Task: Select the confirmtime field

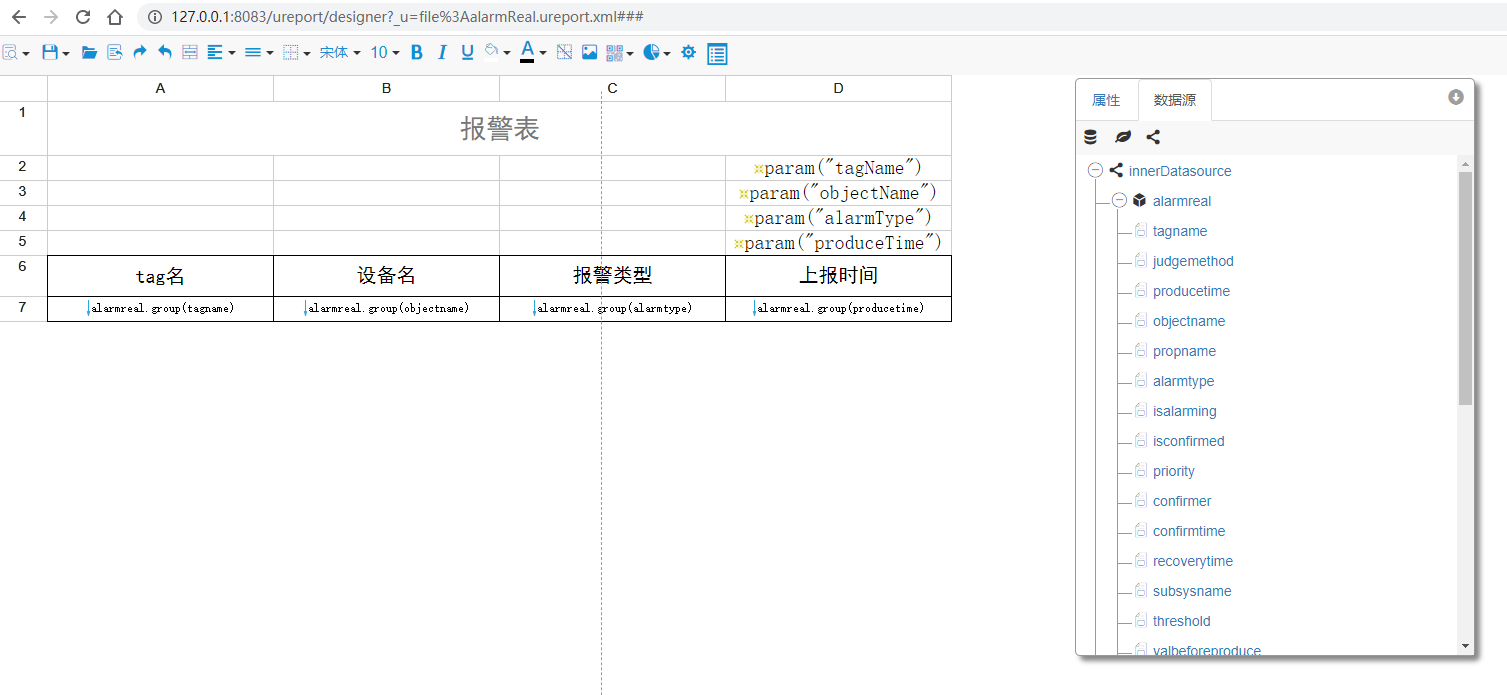Action: [1189, 531]
